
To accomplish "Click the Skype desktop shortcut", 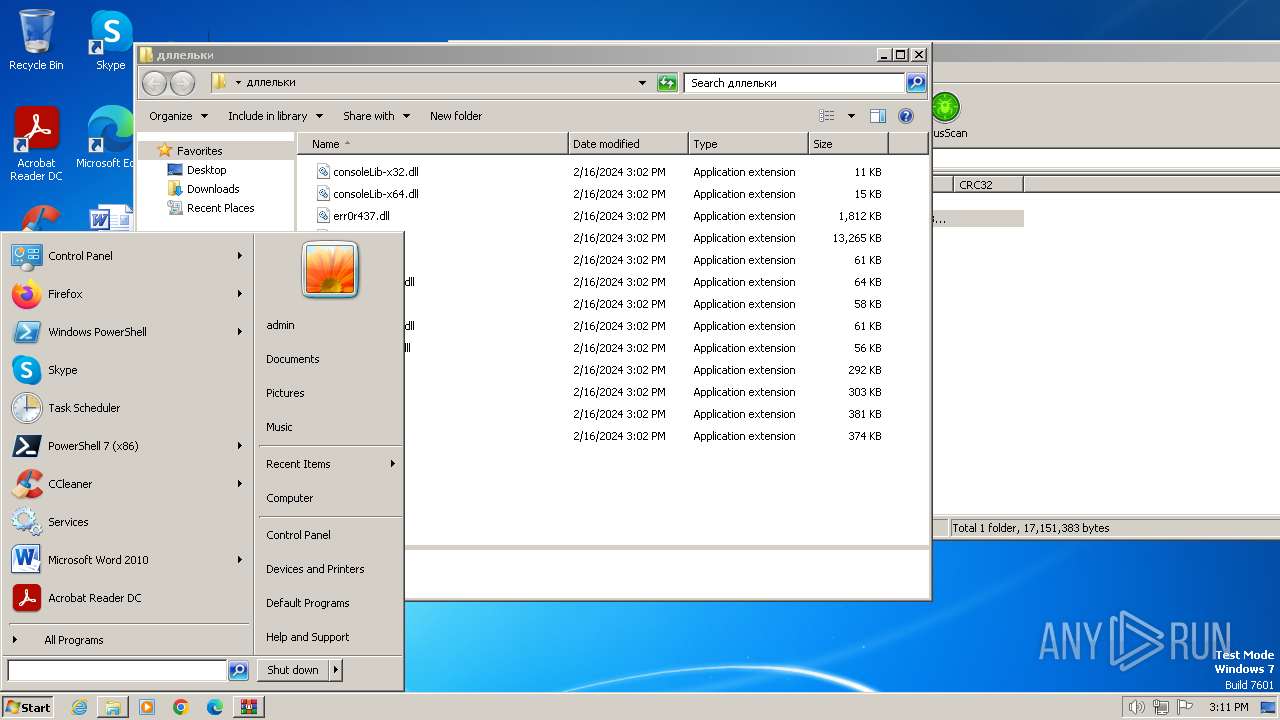I will coord(110,41).
